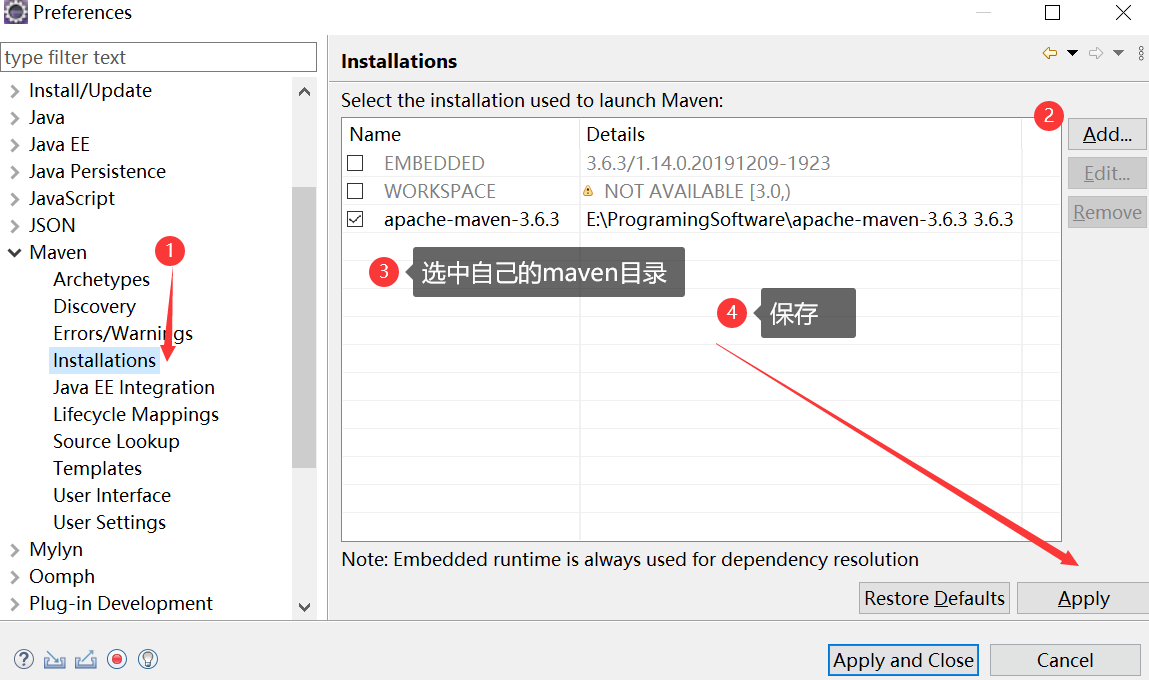Click the warning icon beside NOT AVAILABLE
The height and width of the screenshot is (680, 1149).
click(588, 191)
